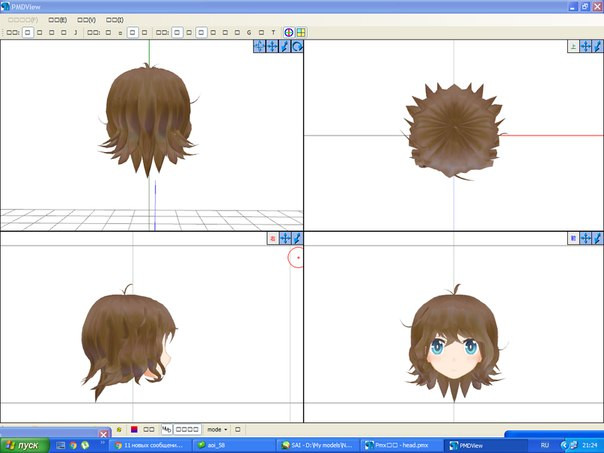Screen dimensions: 604x453
Task: Toggle the 'T' button in the toolbar
Action: 272,32
